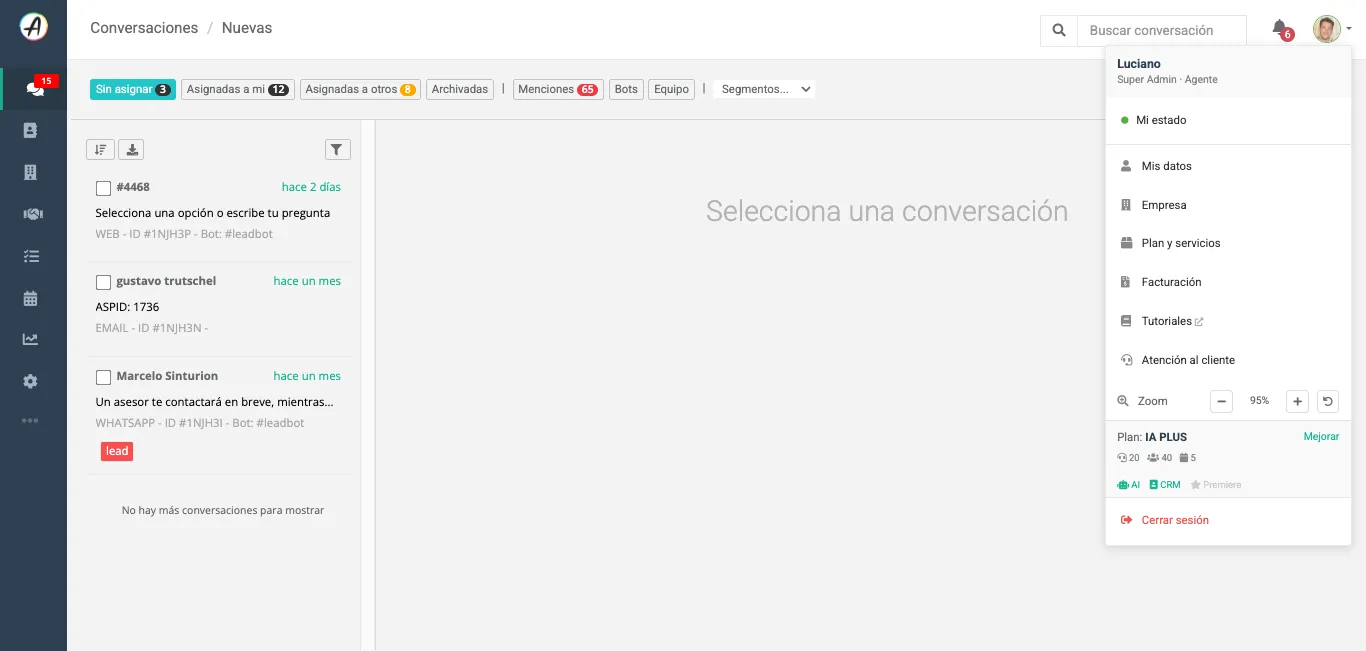Reset zoom level icon
This screenshot has height=651, width=1366.
tap(1328, 401)
